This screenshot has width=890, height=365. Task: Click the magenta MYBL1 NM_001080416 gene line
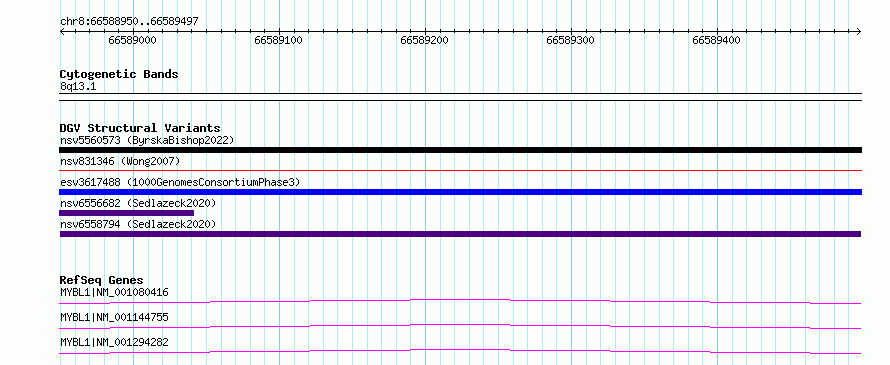tap(460, 301)
